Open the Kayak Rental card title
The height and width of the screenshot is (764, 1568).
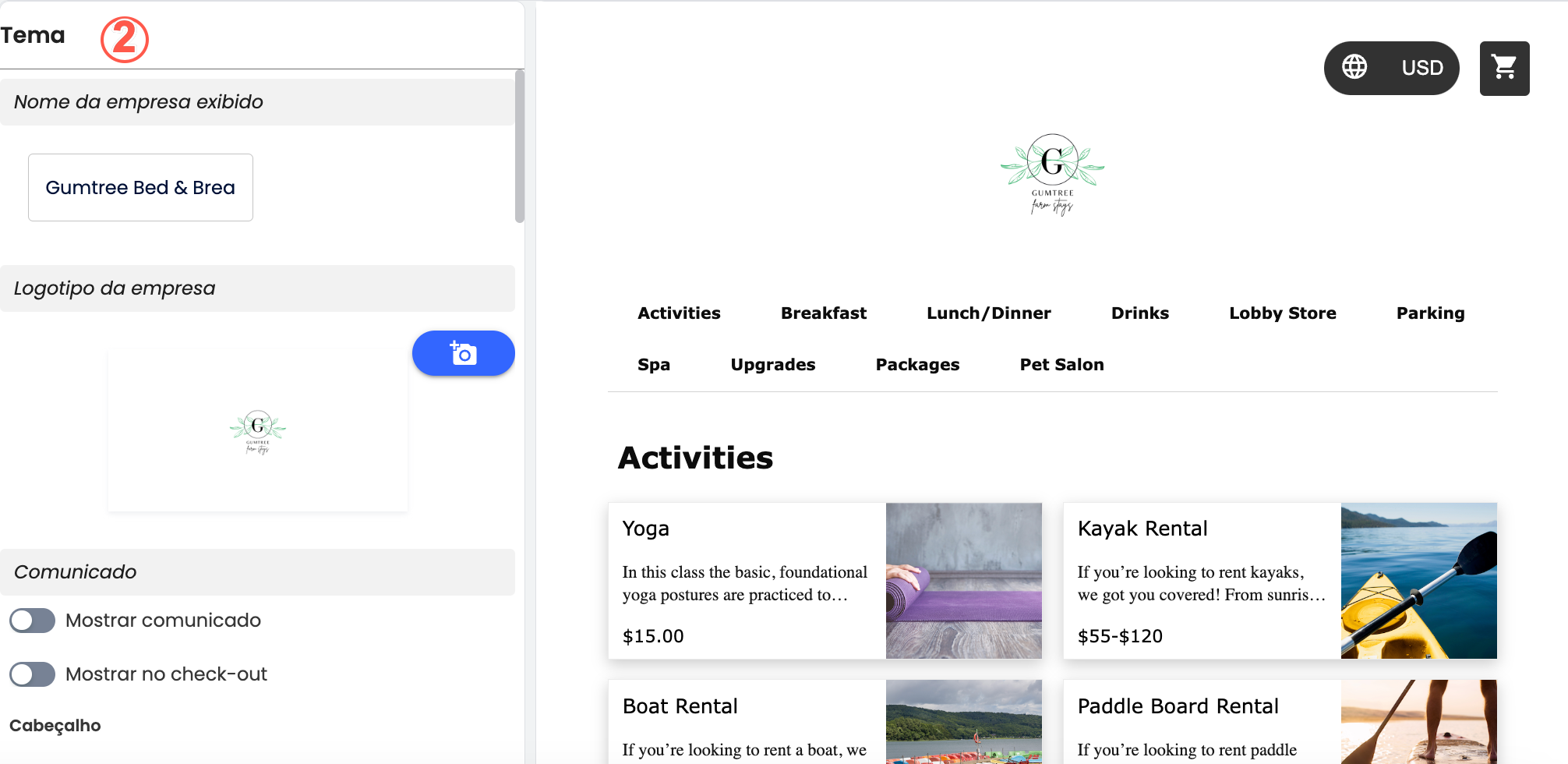(x=1142, y=529)
